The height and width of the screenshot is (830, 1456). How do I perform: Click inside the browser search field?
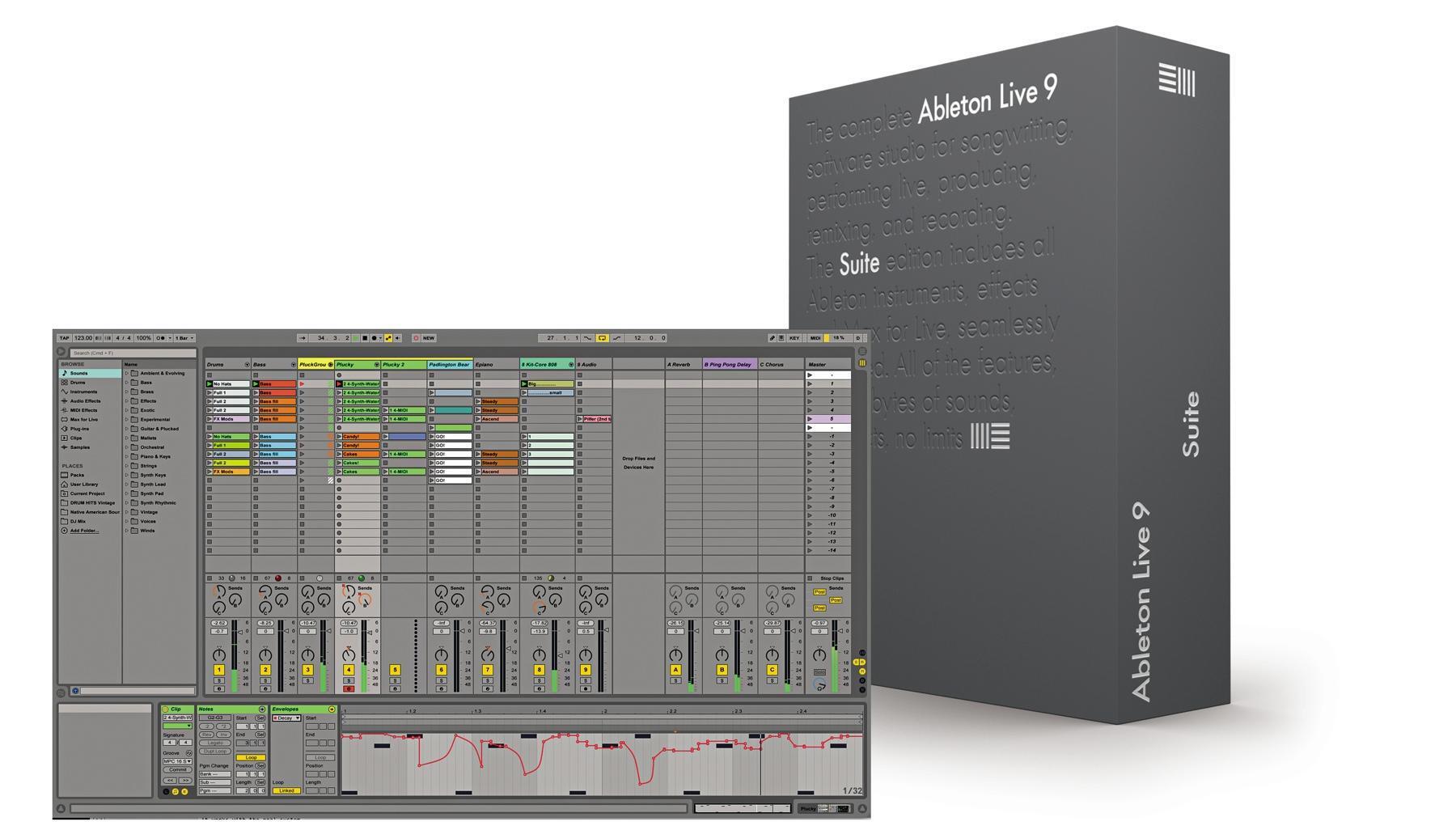129,353
